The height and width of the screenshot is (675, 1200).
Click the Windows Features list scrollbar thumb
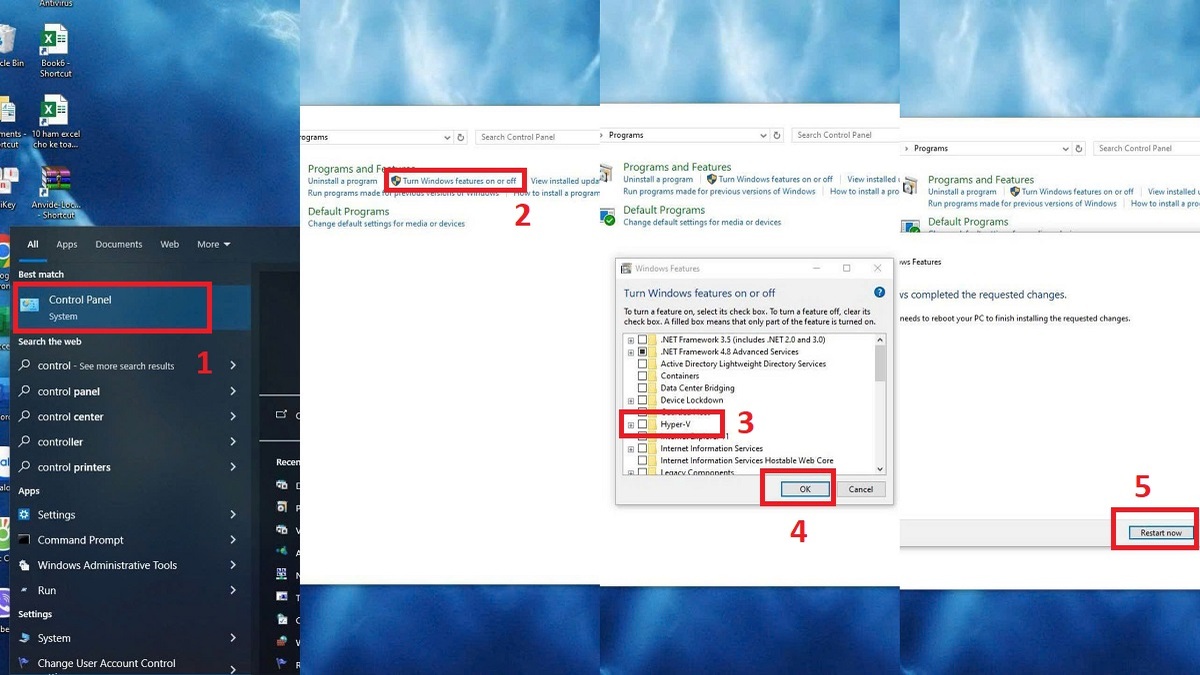[x=880, y=364]
